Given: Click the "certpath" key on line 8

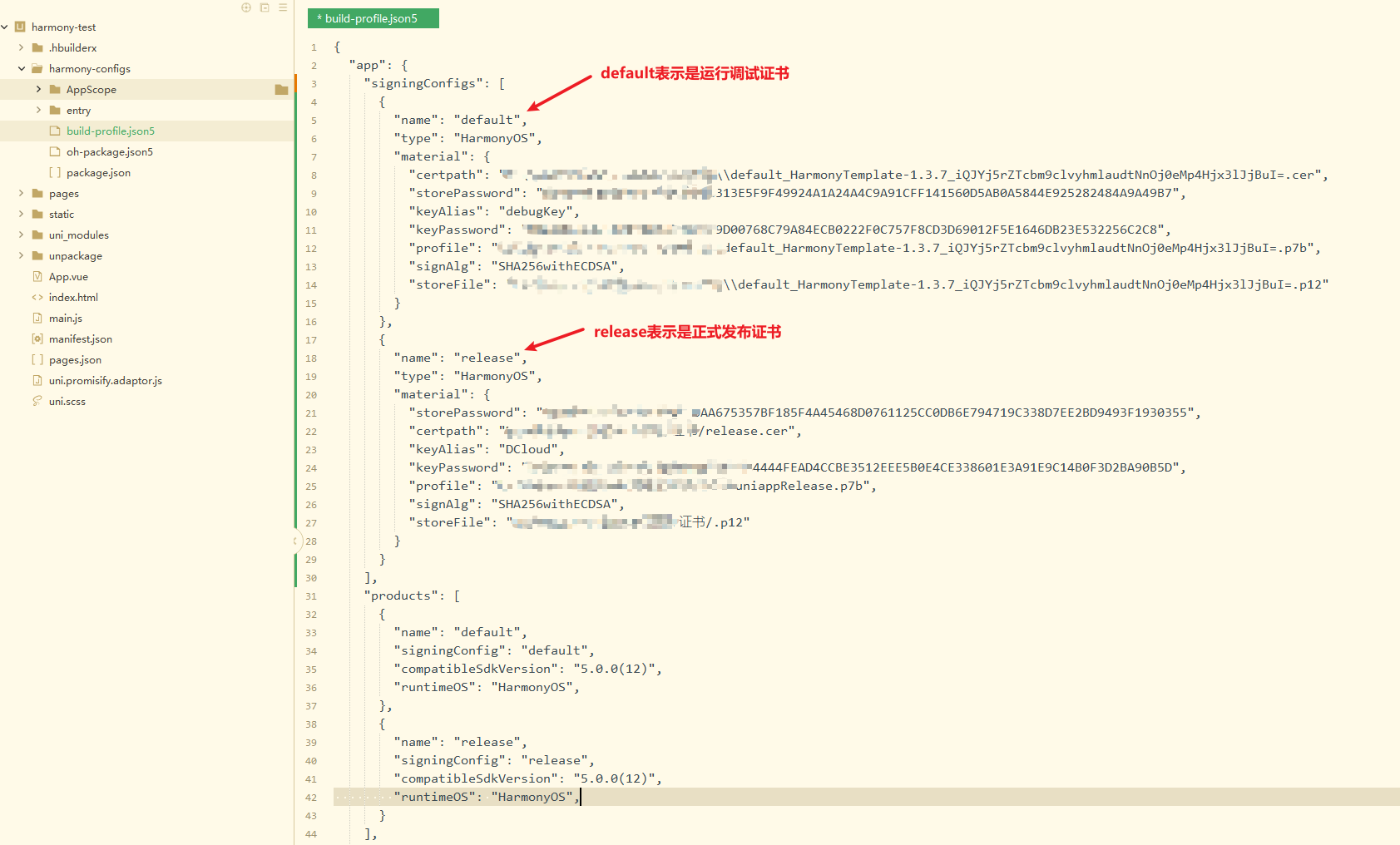Looking at the screenshot, I should [446, 175].
